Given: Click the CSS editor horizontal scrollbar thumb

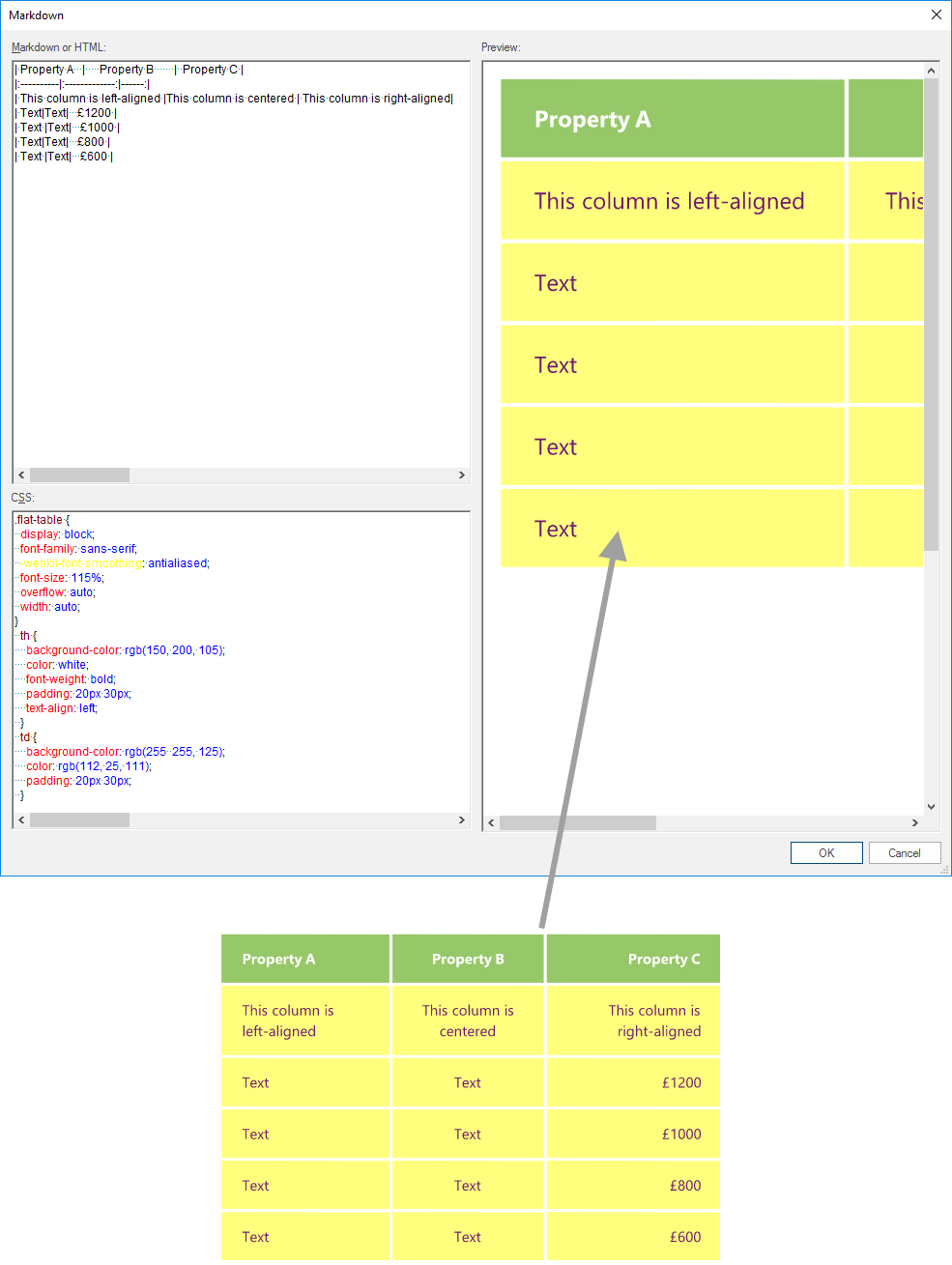Looking at the screenshot, I should click(79, 820).
